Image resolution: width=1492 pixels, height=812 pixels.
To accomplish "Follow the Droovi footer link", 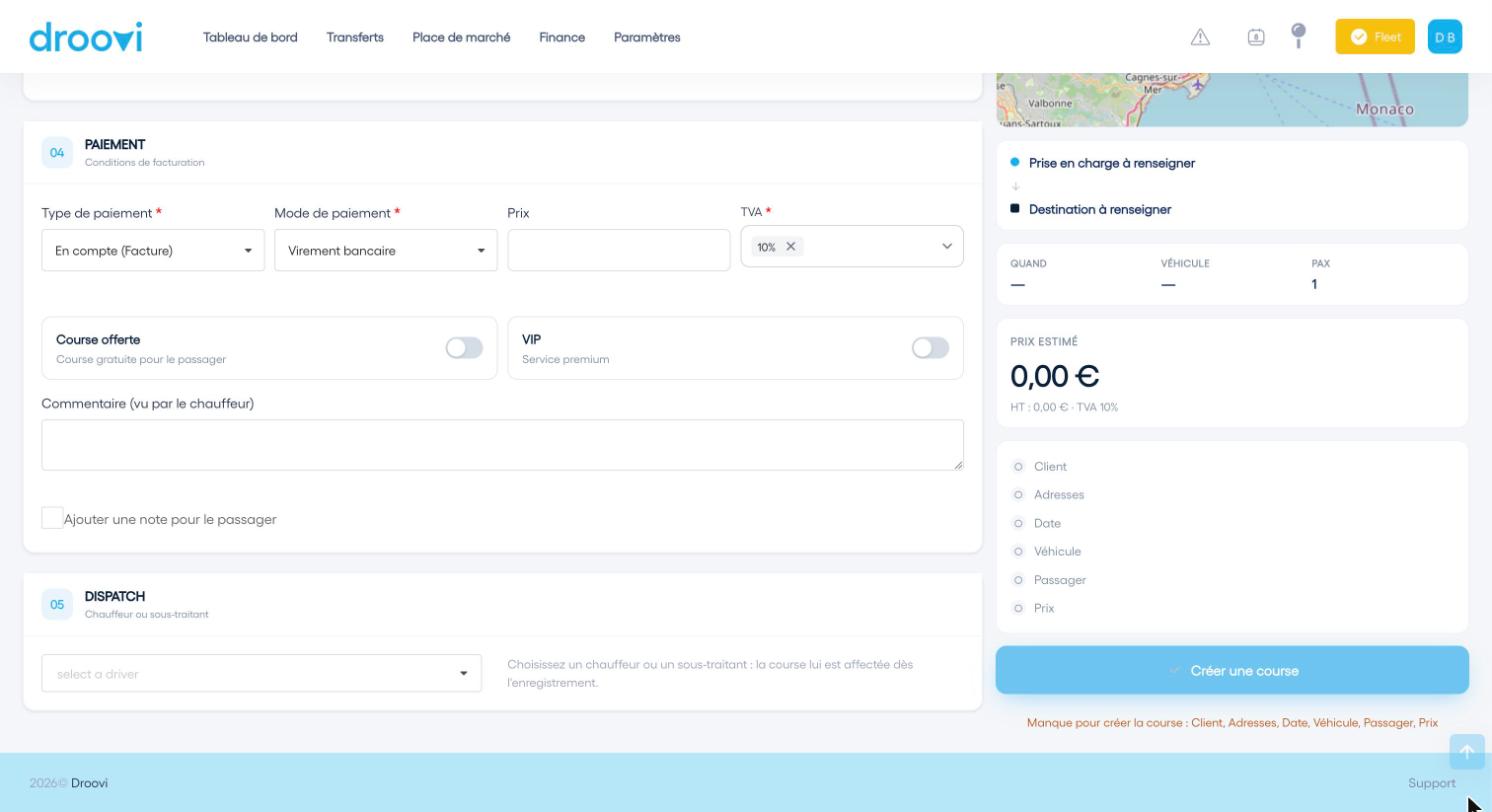I will [89, 783].
